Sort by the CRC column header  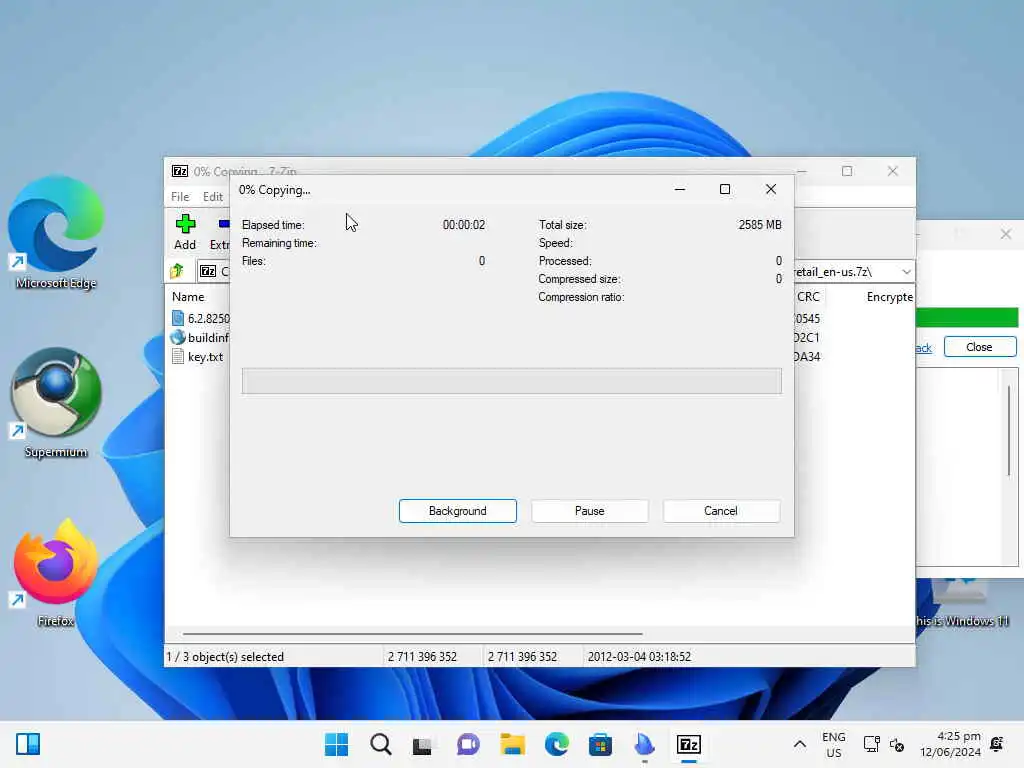coord(808,296)
